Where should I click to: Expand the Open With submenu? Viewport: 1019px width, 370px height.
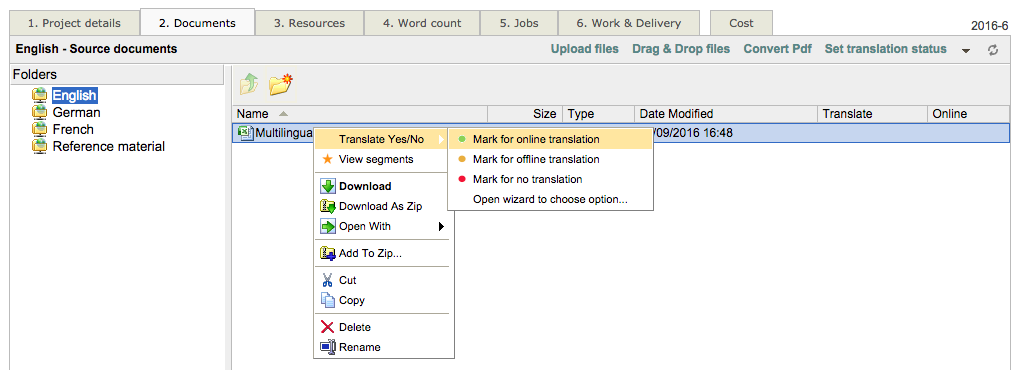(383, 226)
